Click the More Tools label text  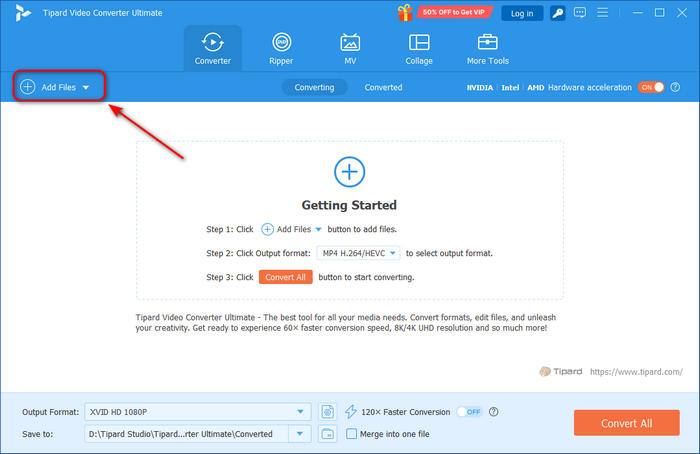488,61
